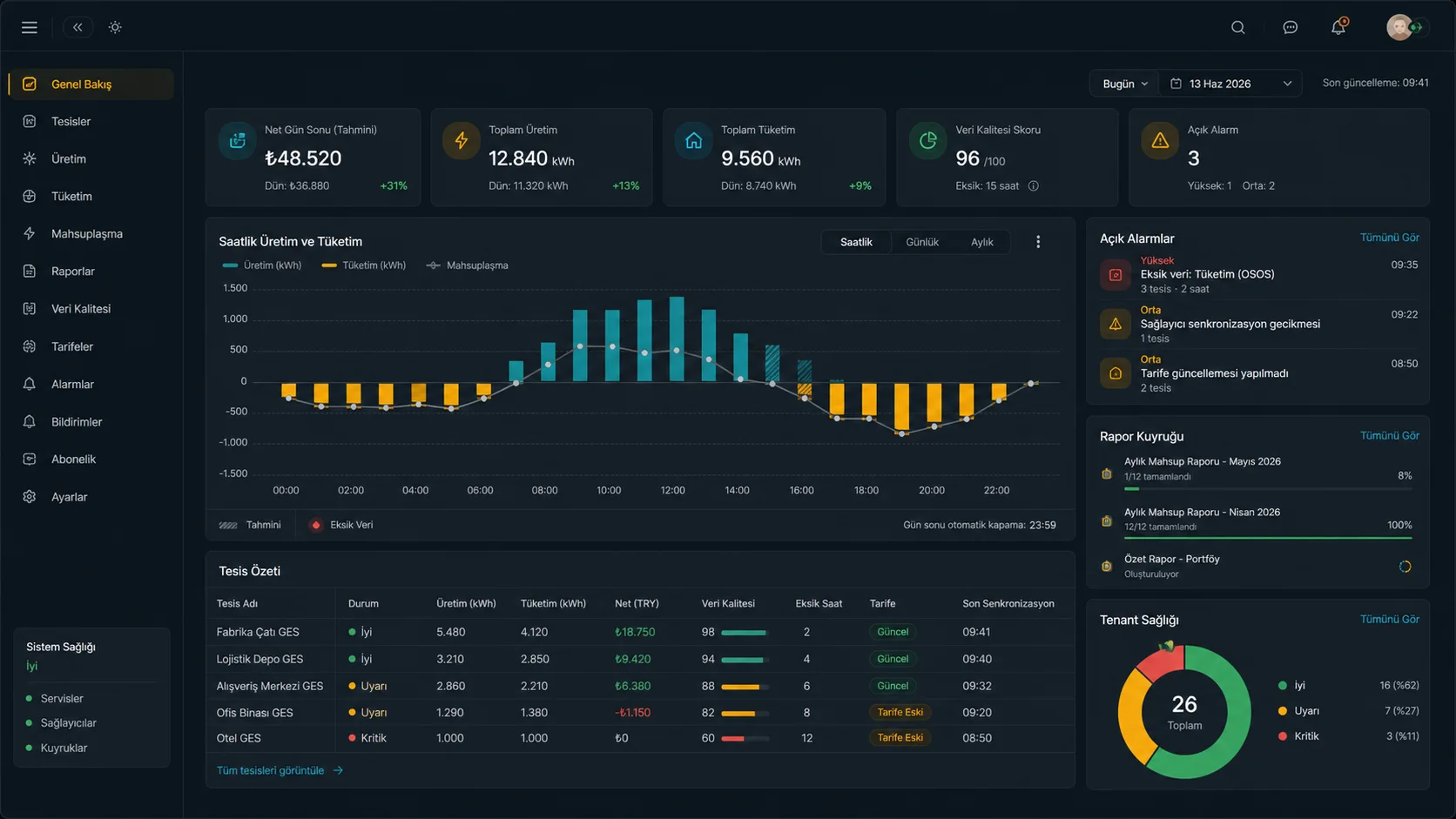Click the Mayıs 2026 report progress bar
This screenshot has height=819, width=1456.
point(1268,489)
